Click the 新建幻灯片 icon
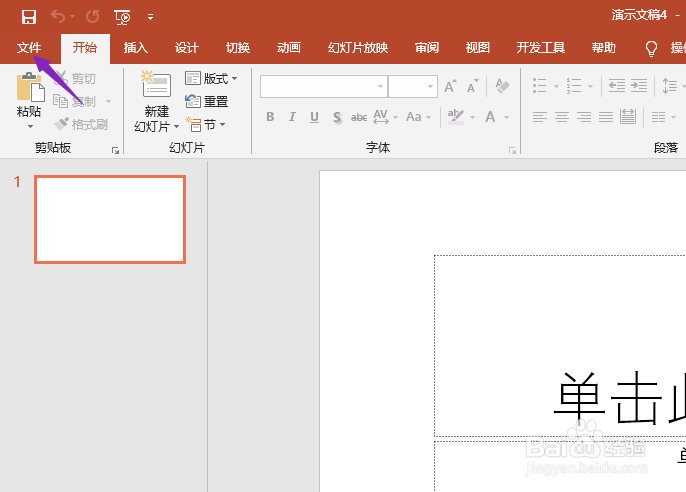Image resolution: width=686 pixels, height=492 pixels. [156, 84]
